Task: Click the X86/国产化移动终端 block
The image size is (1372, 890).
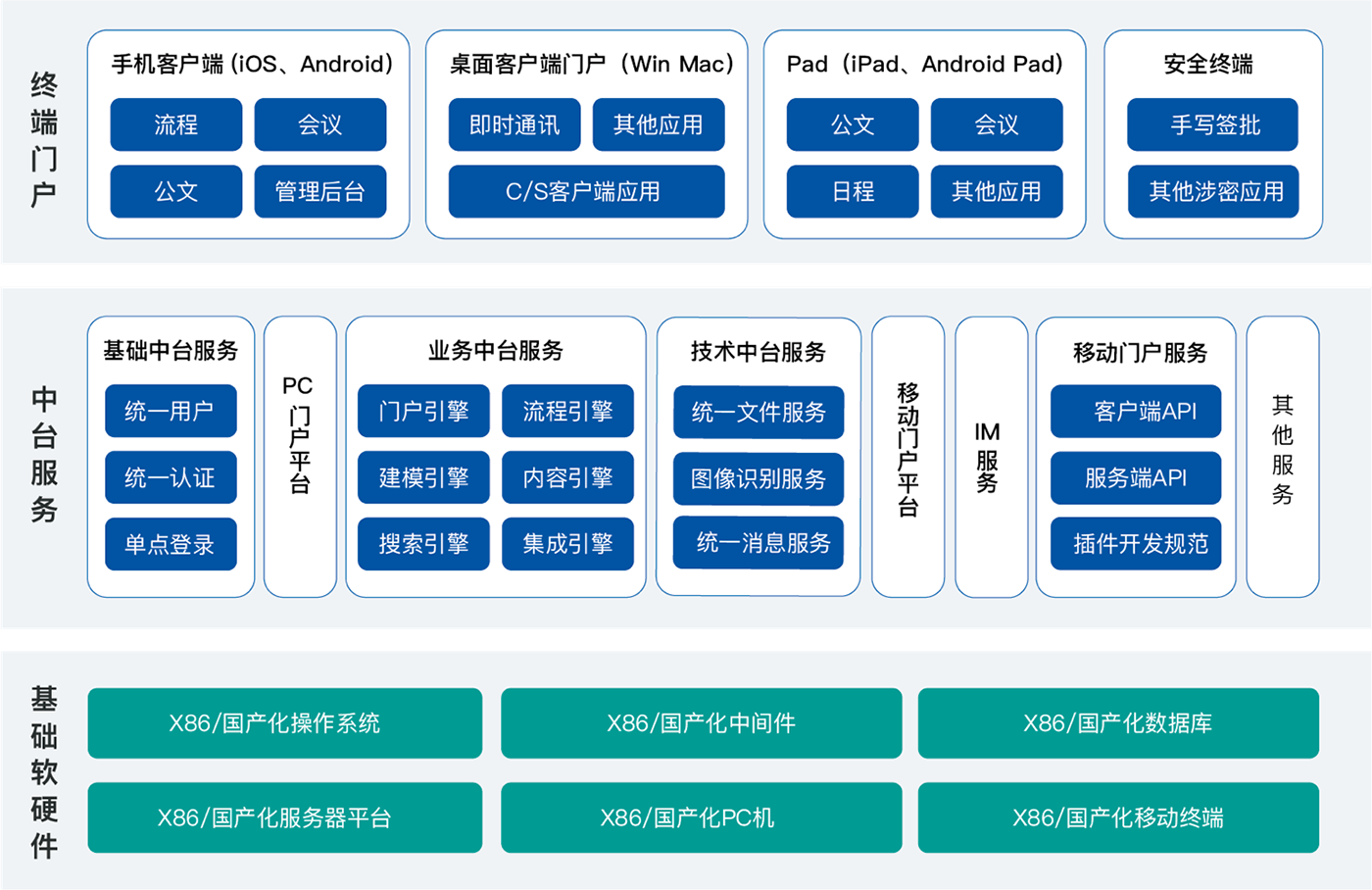Action: point(1118,817)
